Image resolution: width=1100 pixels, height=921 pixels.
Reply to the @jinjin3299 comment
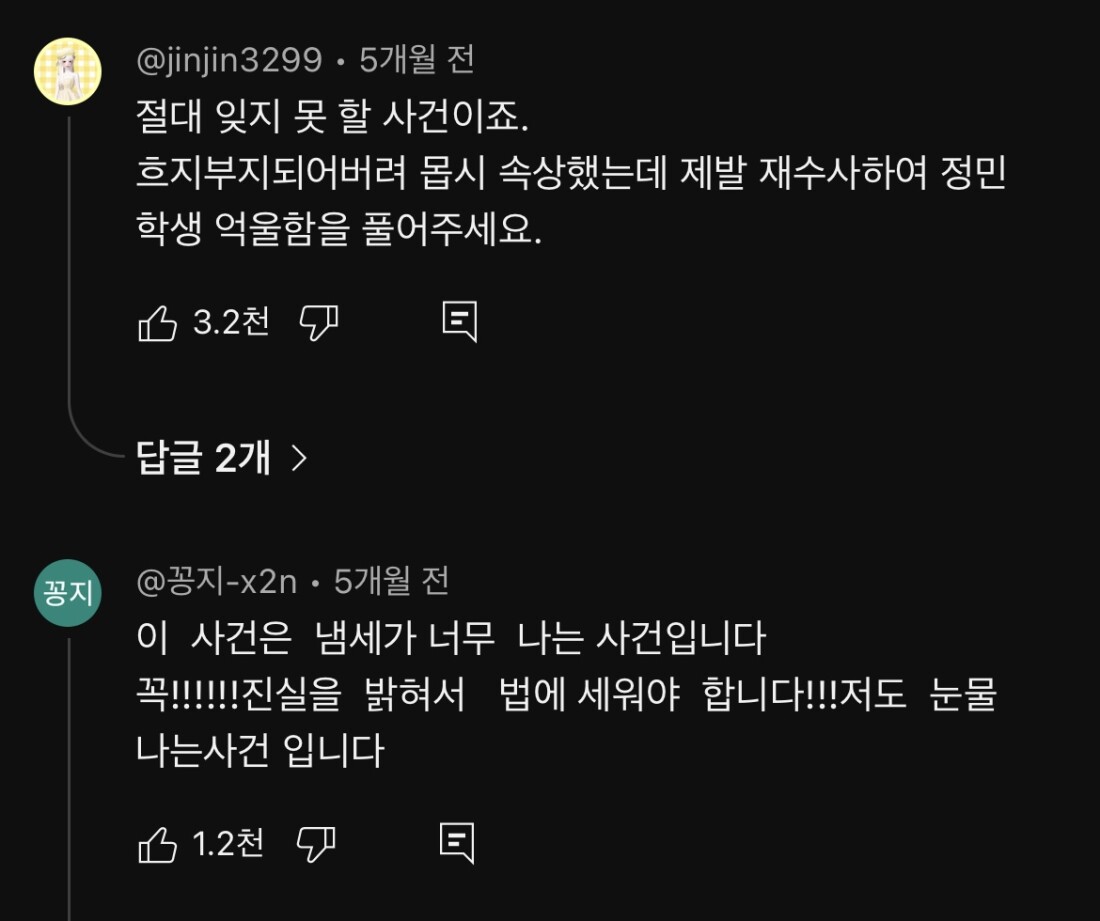click(x=459, y=322)
